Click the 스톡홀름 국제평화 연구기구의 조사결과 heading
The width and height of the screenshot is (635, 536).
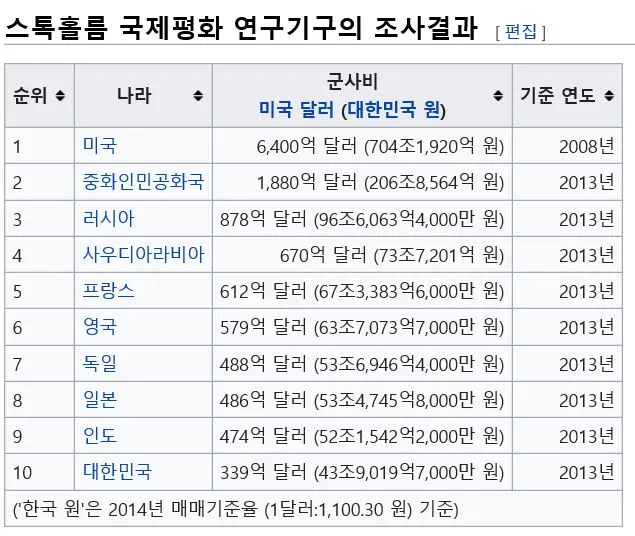(242, 28)
